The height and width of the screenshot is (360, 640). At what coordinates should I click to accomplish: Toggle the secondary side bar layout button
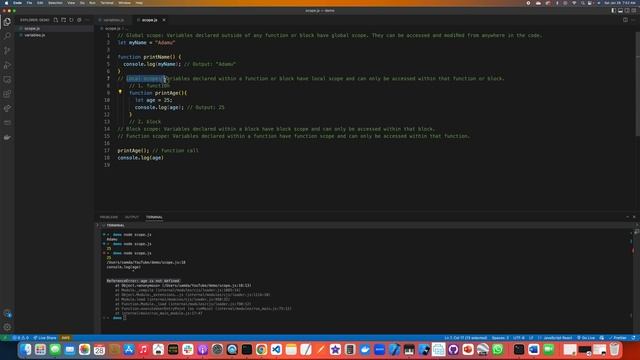coord(627,11)
